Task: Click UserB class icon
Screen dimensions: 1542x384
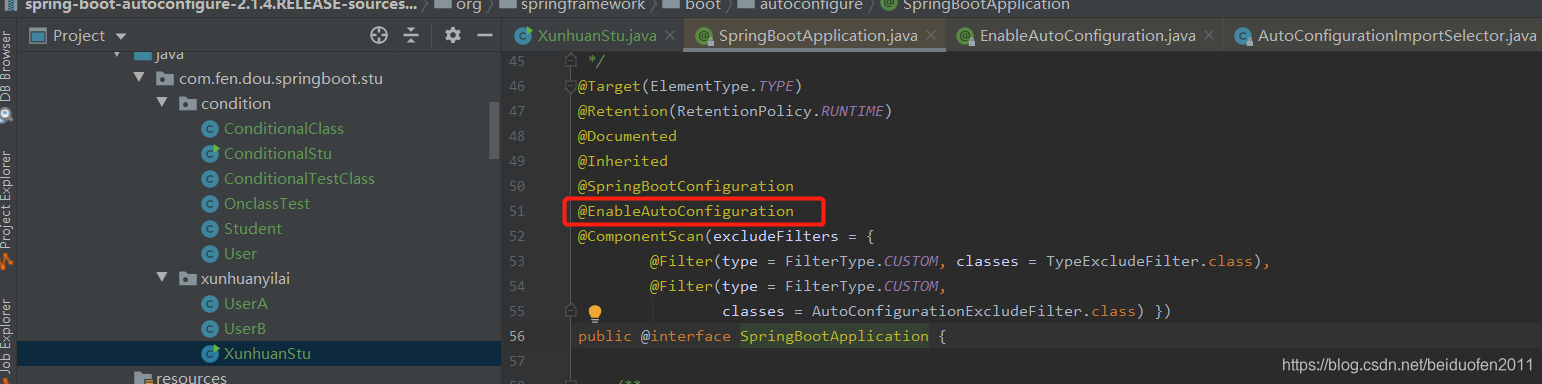Action: point(210,329)
